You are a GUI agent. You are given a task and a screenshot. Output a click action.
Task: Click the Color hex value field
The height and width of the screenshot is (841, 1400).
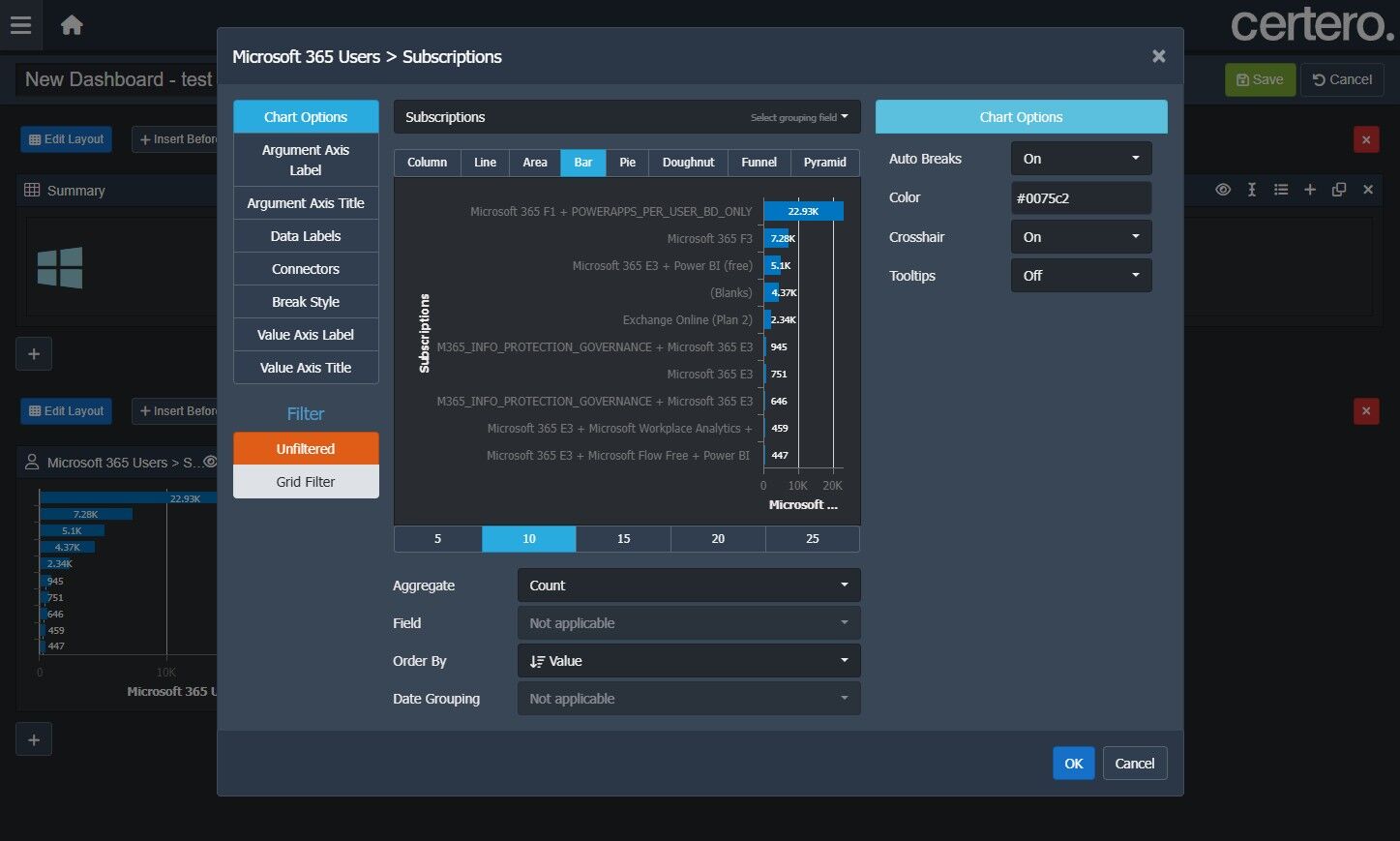pos(1081,198)
